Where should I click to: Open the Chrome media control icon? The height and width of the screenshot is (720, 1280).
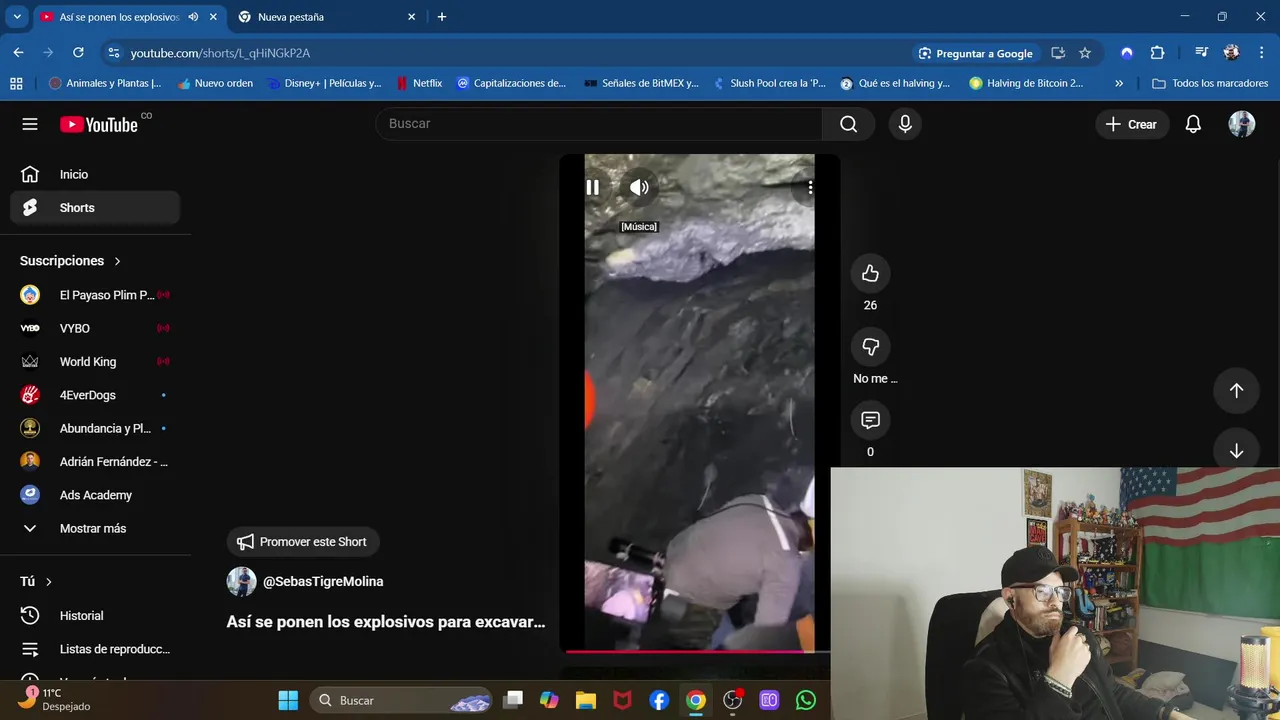click(1202, 53)
